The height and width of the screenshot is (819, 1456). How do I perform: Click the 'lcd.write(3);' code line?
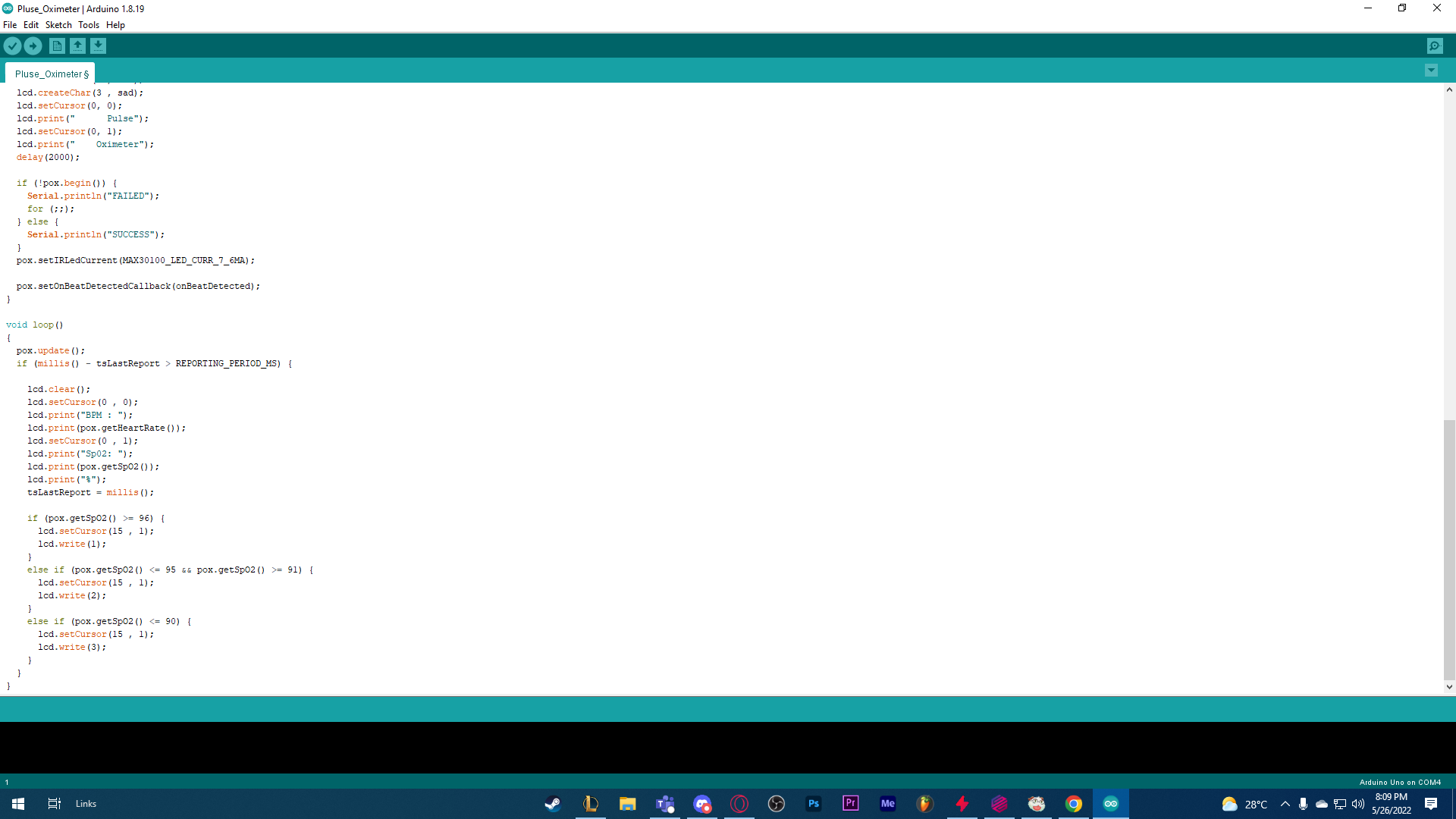pos(72,647)
